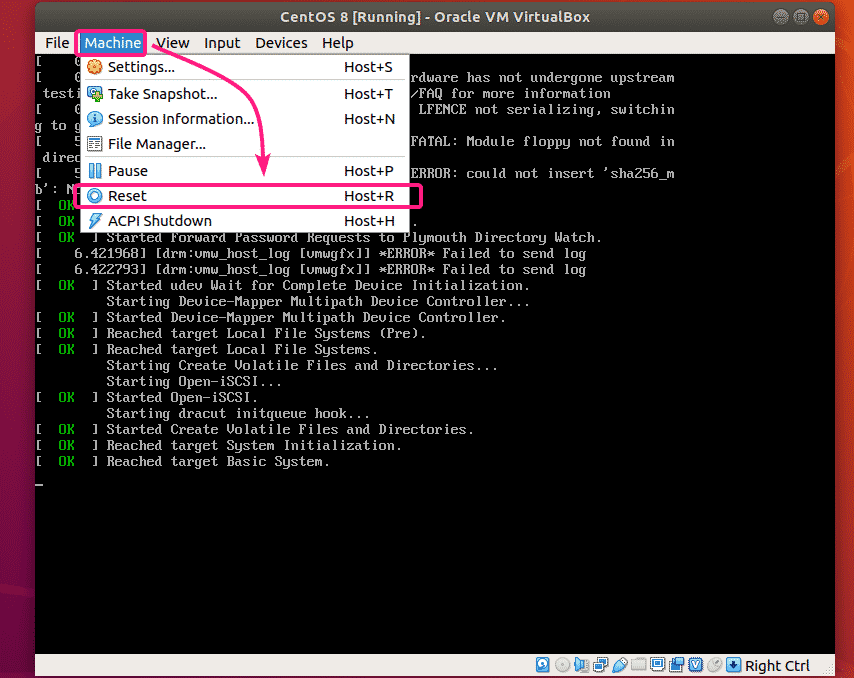Screen dimensions: 854x678
Task: Click the 6.422793 vmwgfx ERROR line
Action: tap(311, 270)
